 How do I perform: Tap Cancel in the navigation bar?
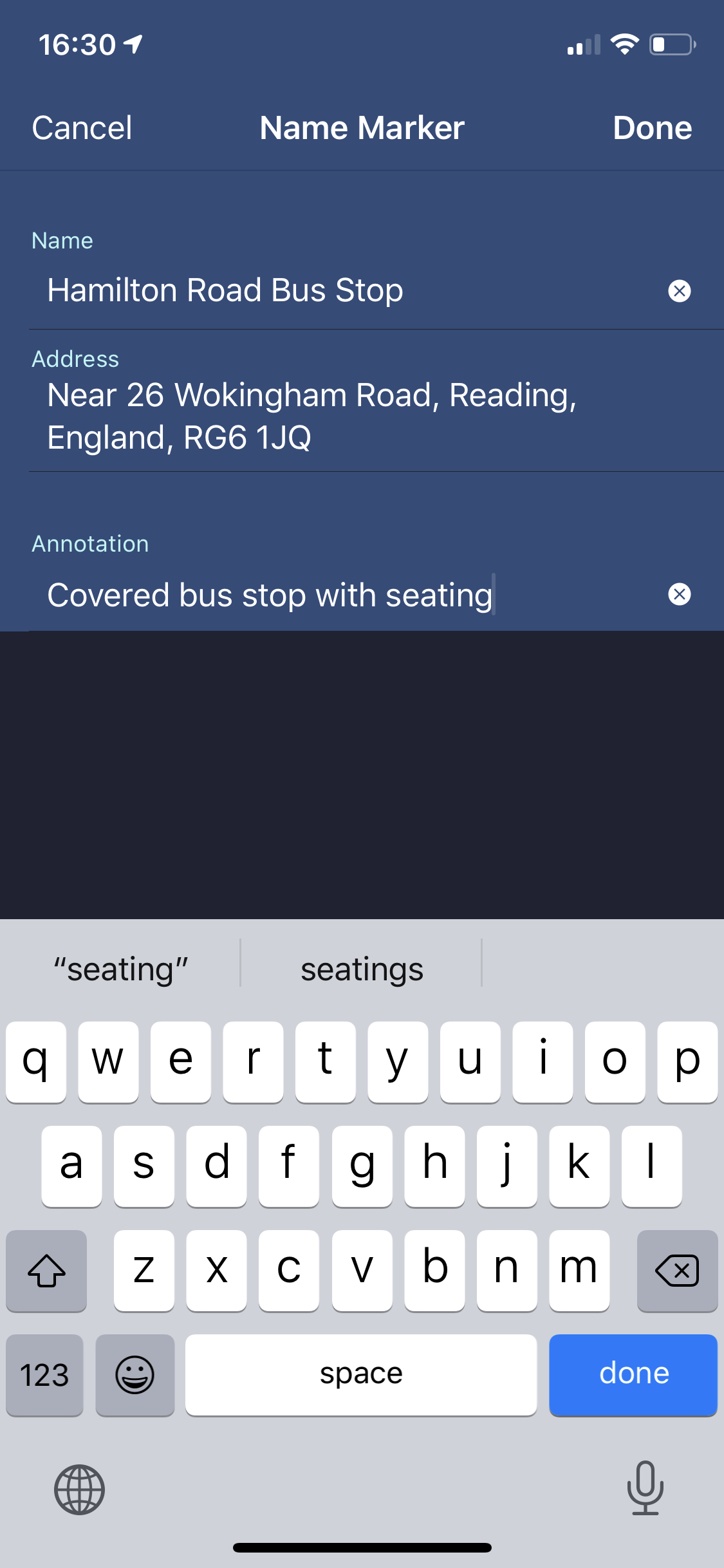(x=82, y=127)
